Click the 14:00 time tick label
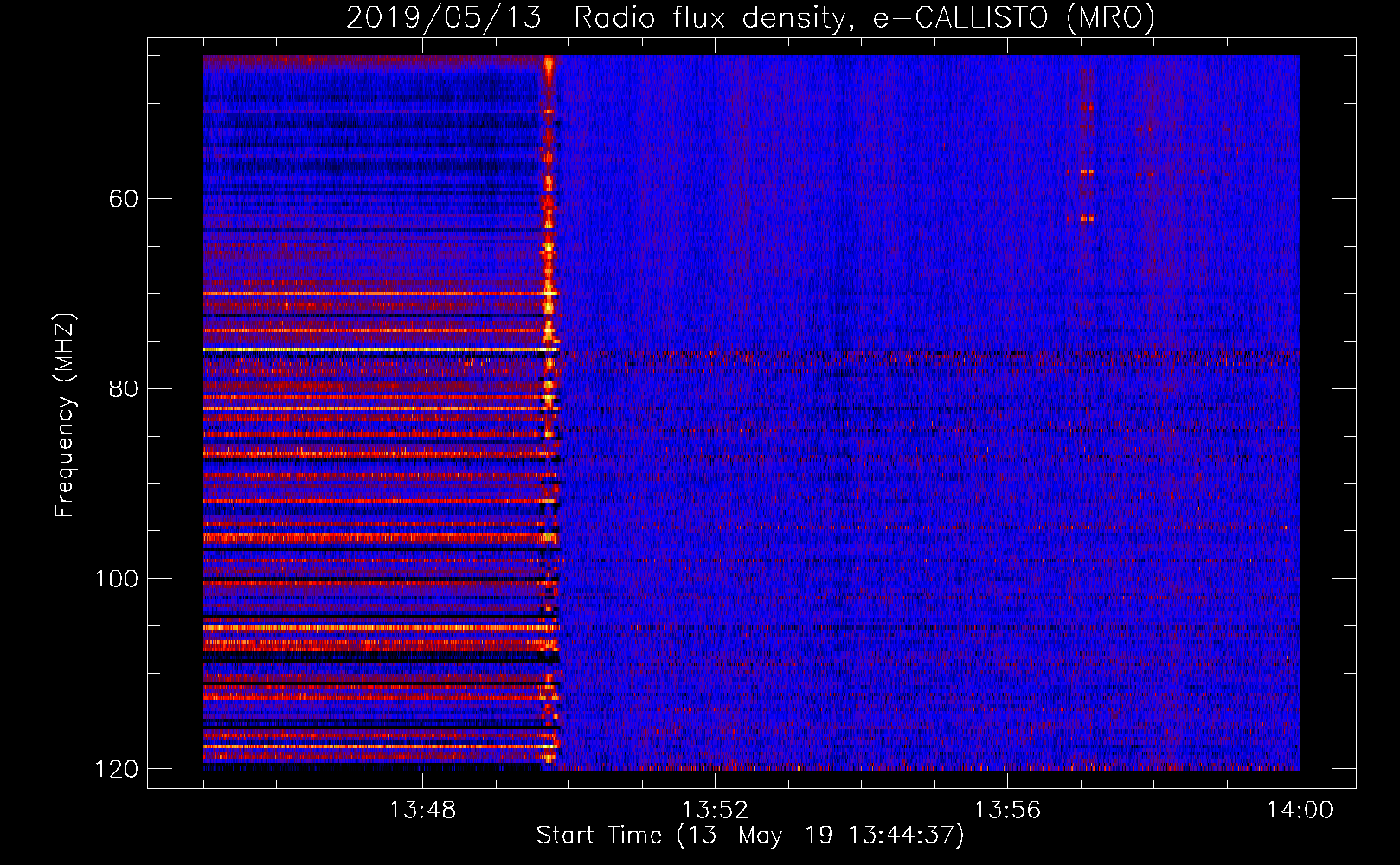The image size is (1400, 865). click(x=1300, y=810)
